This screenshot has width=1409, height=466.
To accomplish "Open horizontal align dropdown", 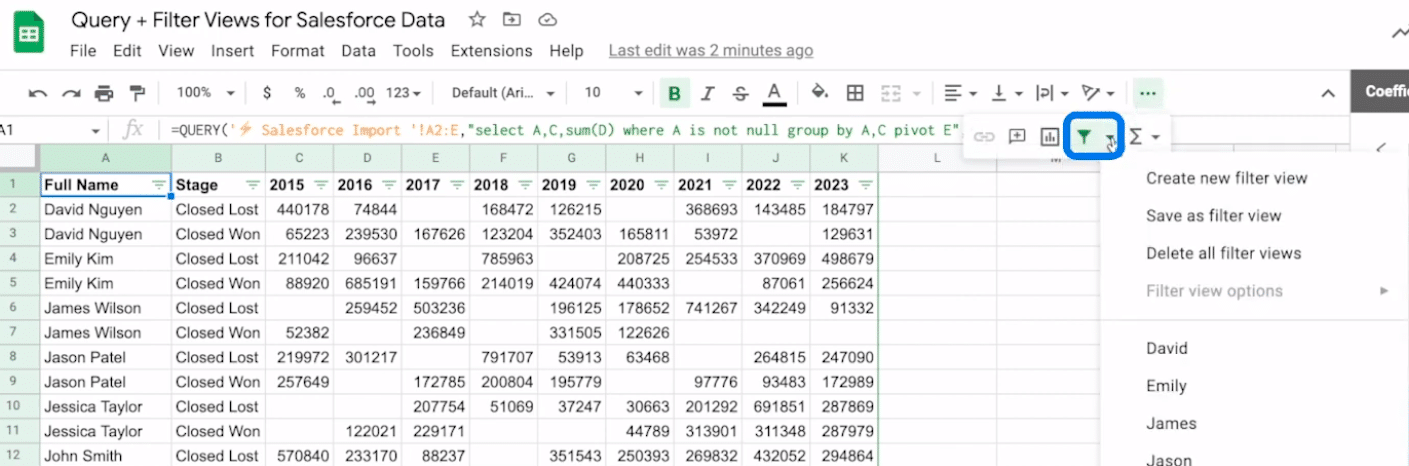I will pos(962,93).
